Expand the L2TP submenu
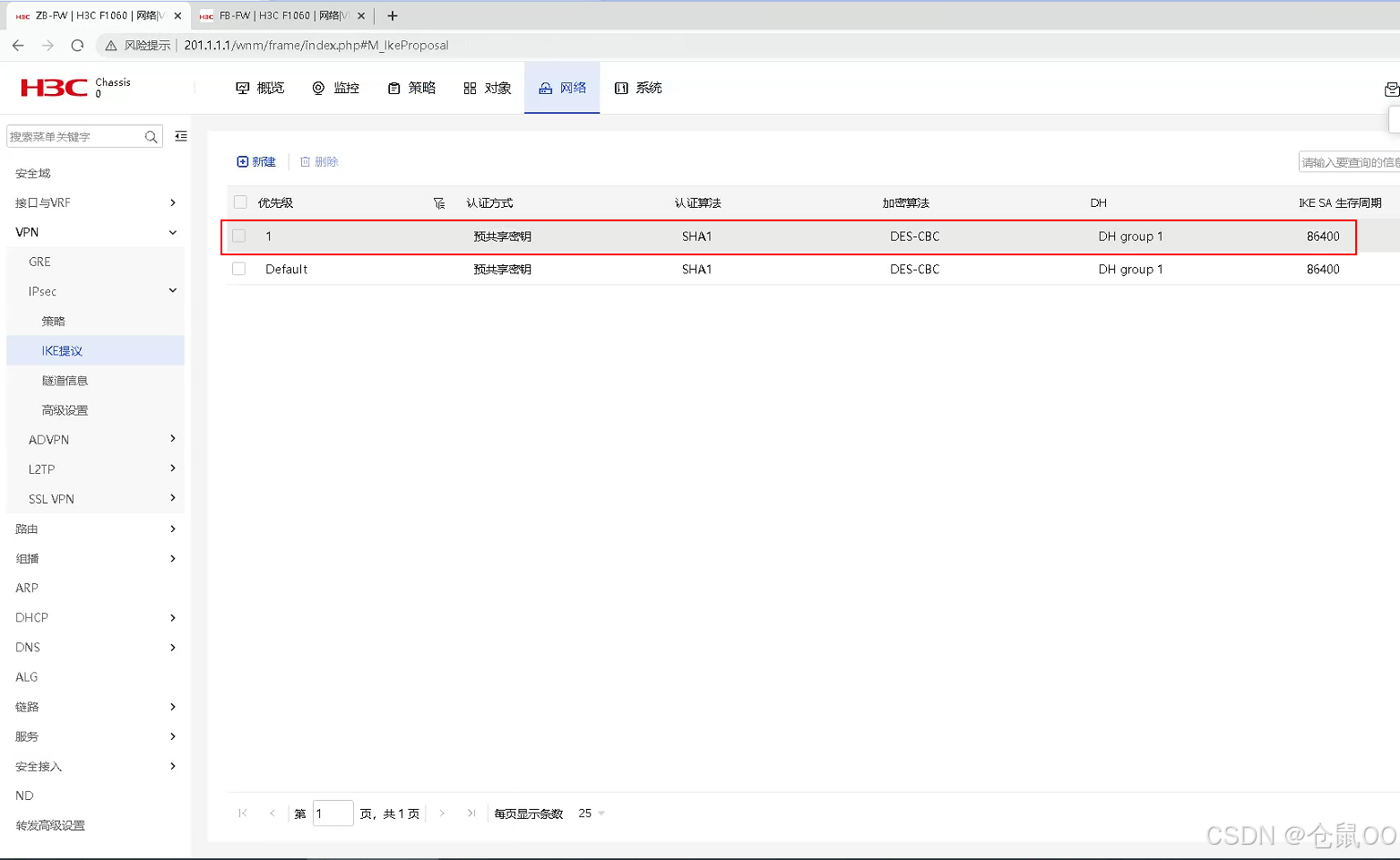This screenshot has height=860, width=1400. pos(172,469)
